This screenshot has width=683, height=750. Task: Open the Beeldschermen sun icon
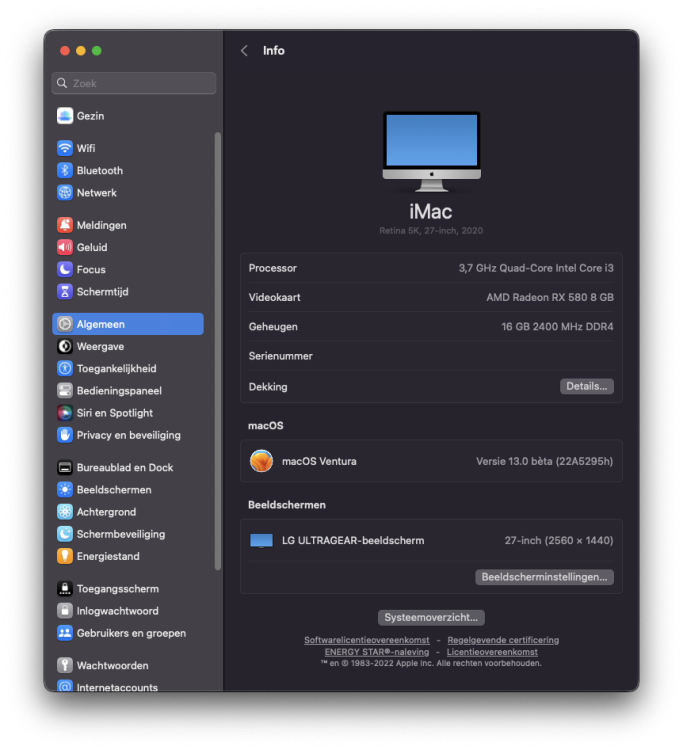[x=65, y=490]
